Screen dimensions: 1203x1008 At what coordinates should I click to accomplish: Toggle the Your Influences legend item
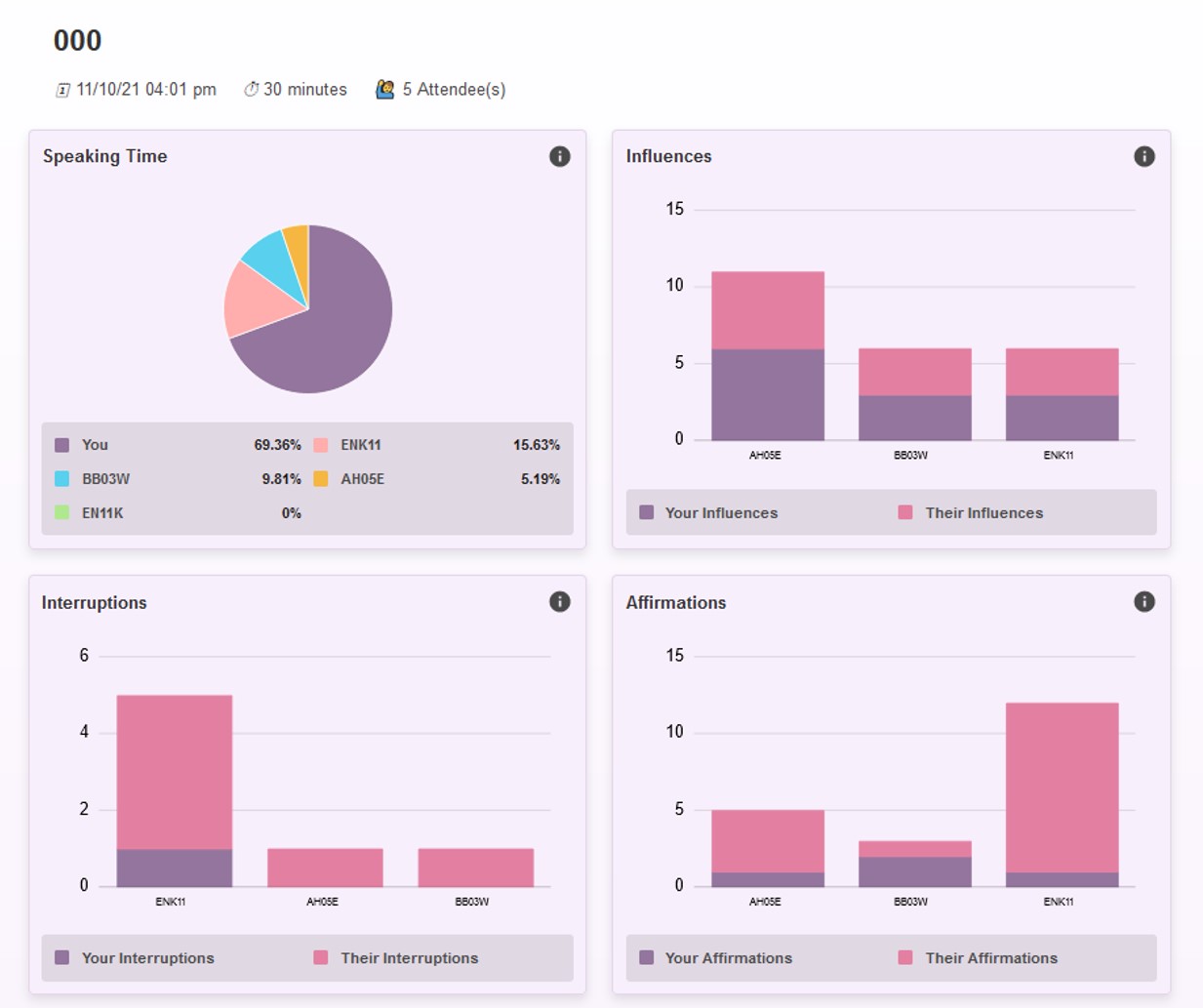pos(709,513)
